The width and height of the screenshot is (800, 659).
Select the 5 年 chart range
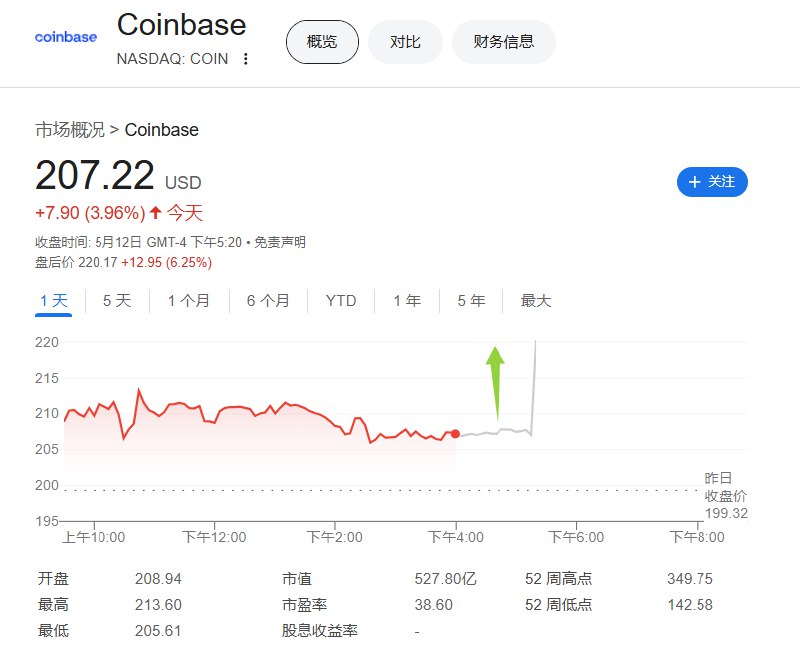tap(471, 301)
